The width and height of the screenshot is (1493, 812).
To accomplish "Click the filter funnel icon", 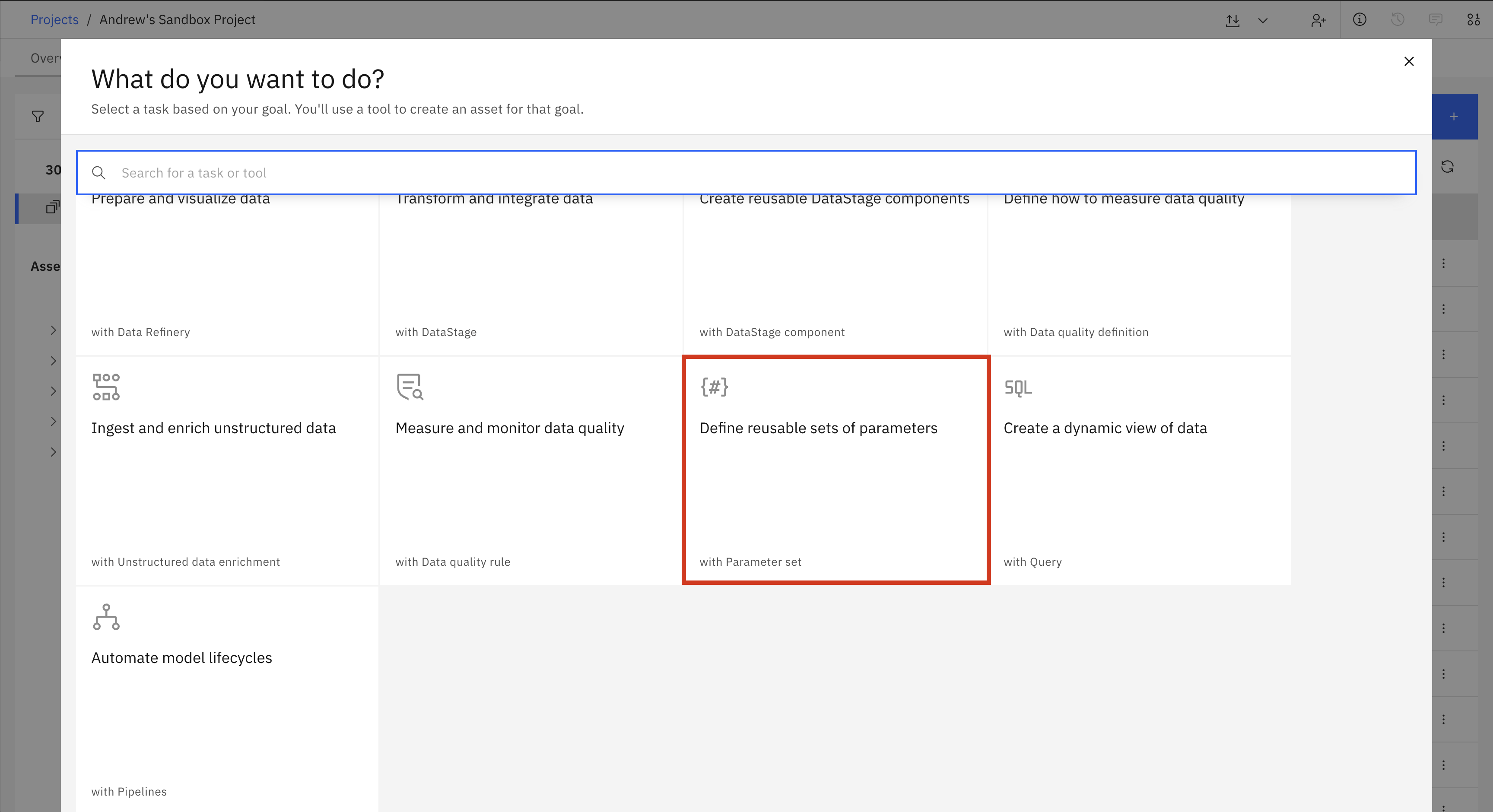I will tap(38, 117).
